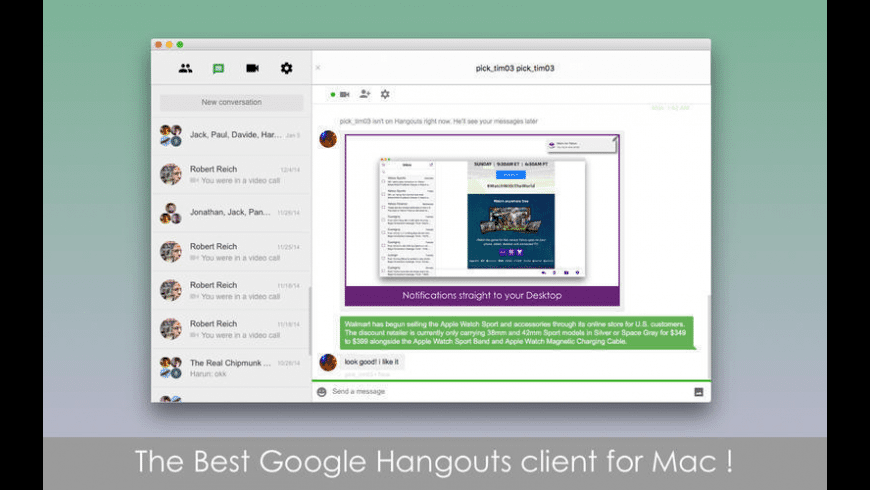Open emoji picker in message bar

(x=322, y=392)
